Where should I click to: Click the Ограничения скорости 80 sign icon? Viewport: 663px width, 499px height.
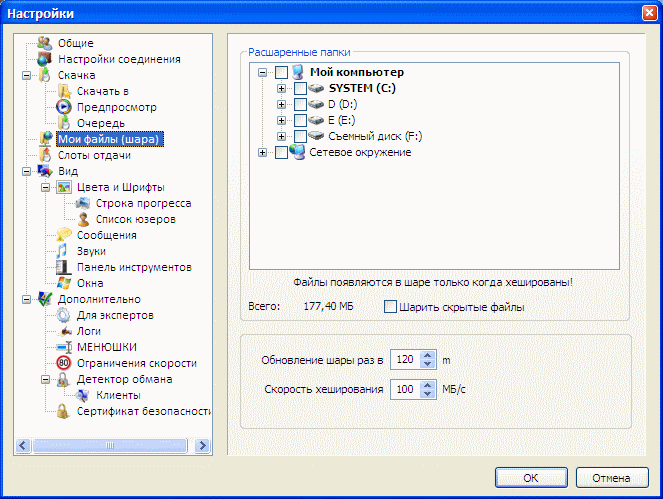[63, 363]
